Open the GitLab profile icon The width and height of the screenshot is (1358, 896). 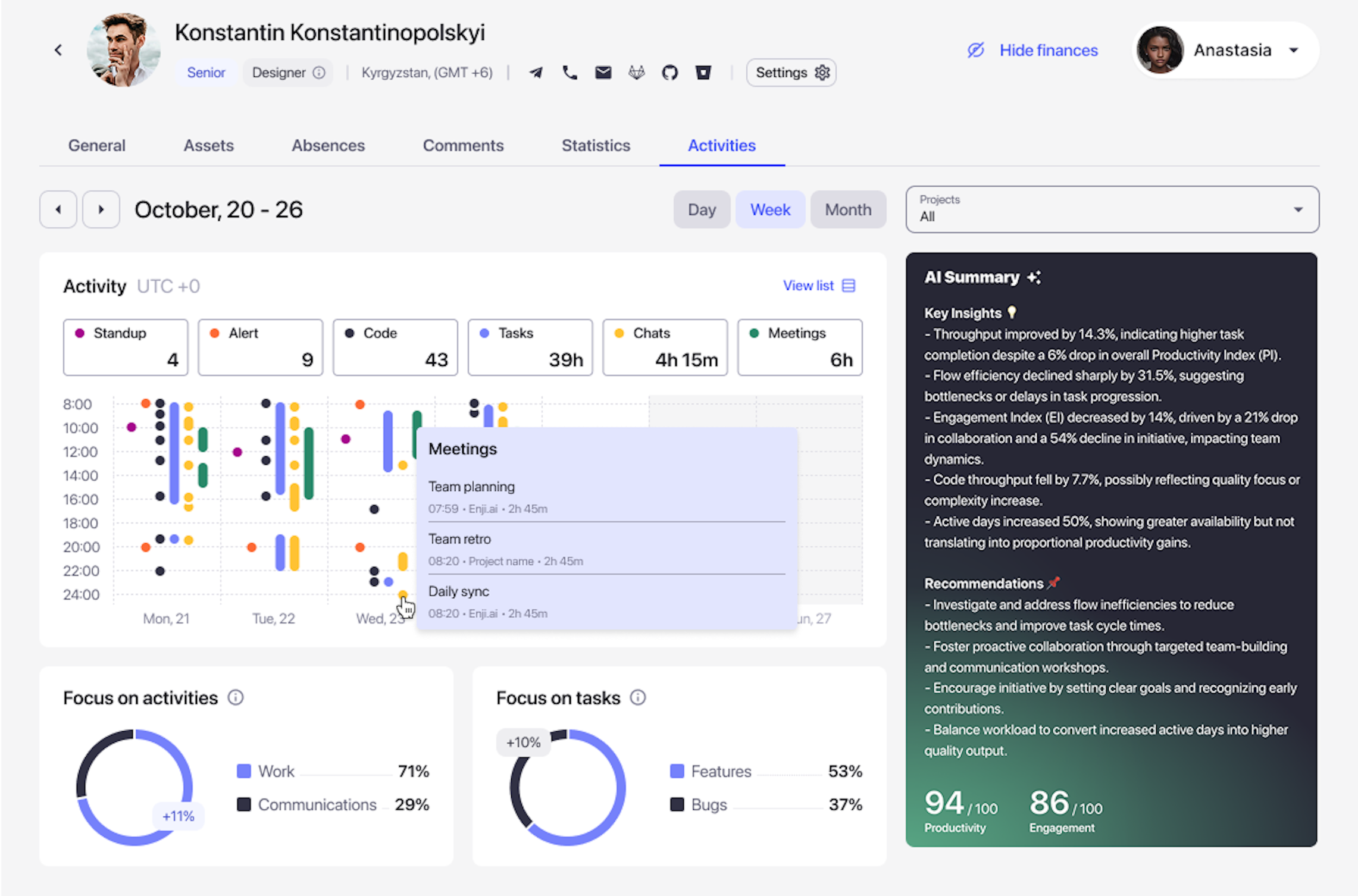click(x=636, y=73)
